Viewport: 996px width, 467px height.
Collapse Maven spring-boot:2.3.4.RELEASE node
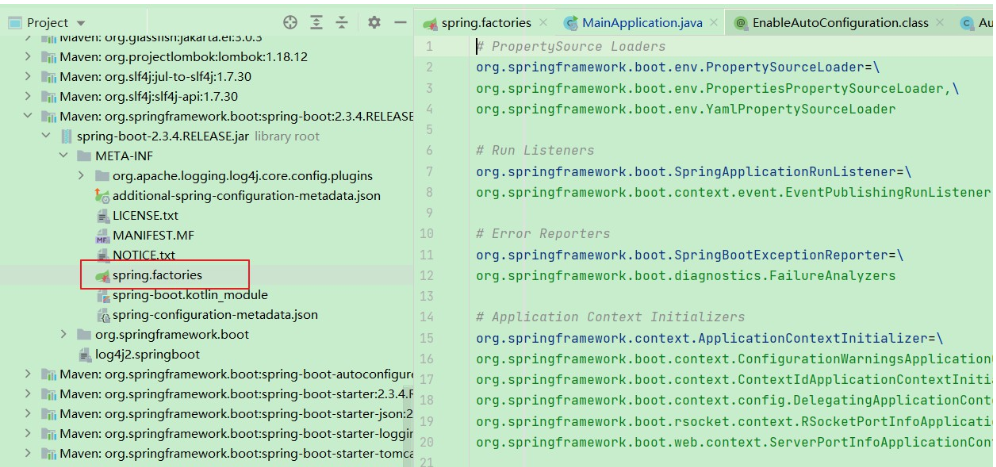click(27, 116)
